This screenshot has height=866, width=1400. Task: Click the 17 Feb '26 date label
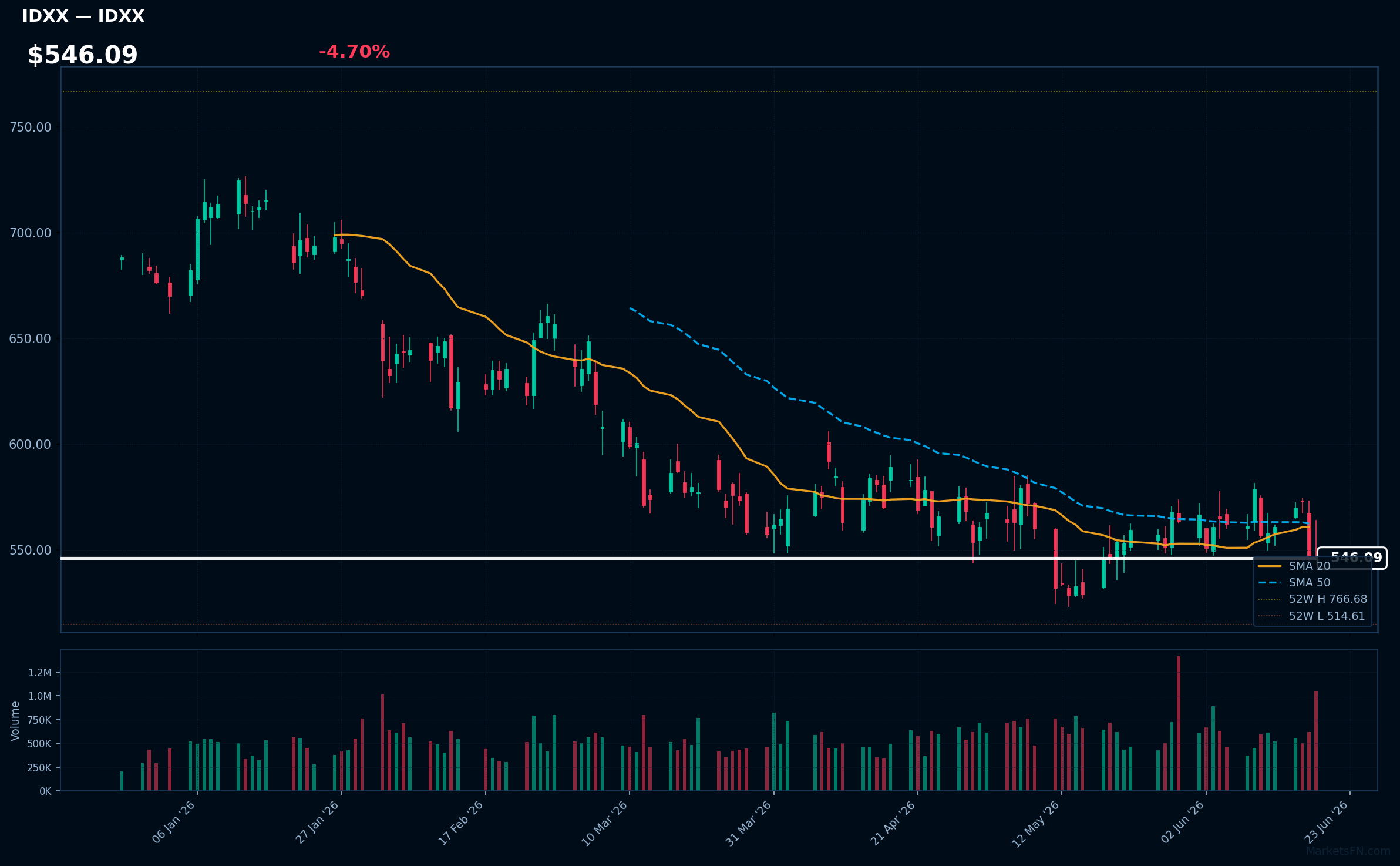click(461, 823)
